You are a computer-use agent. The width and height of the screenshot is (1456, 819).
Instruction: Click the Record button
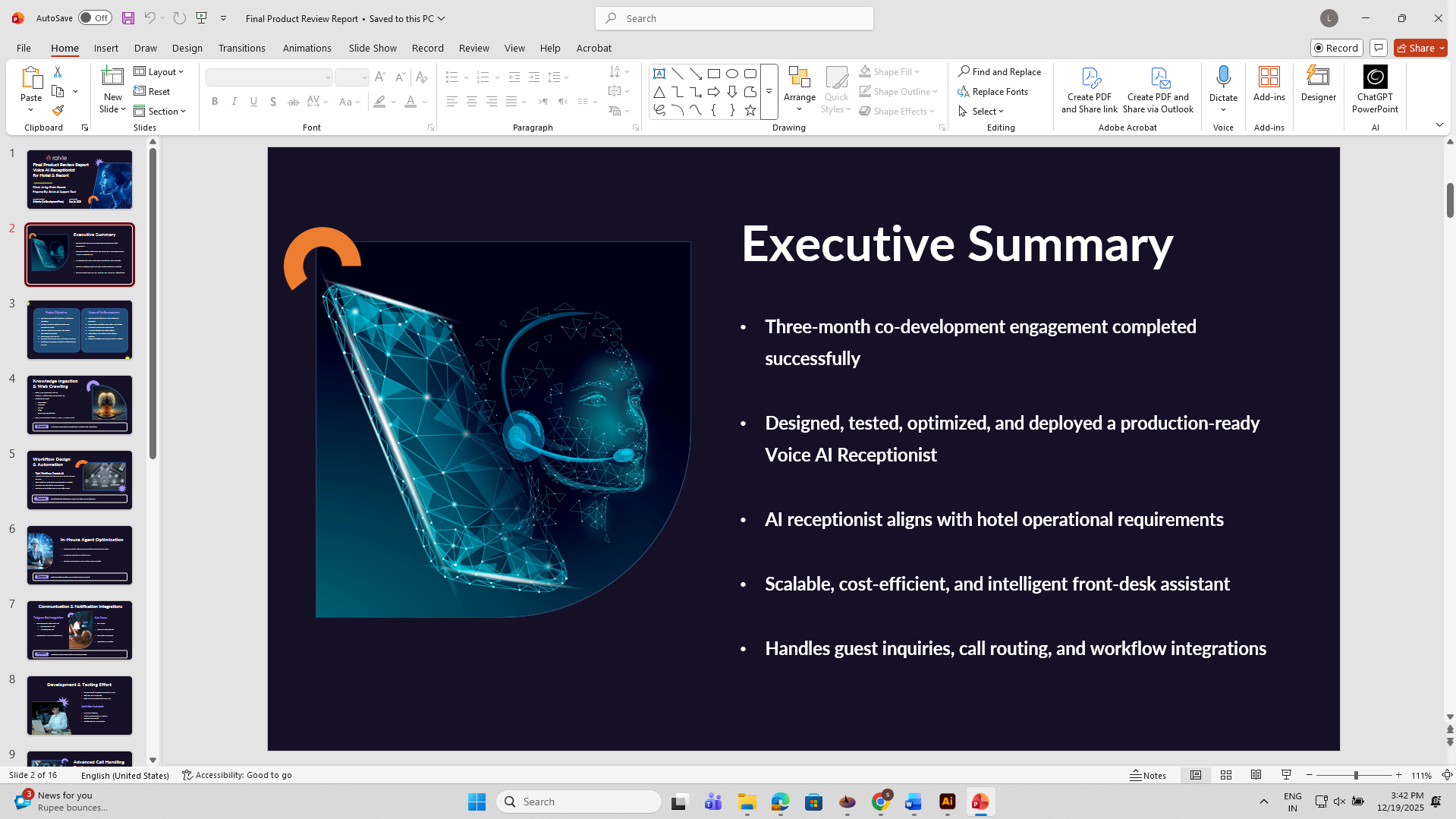[1336, 48]
